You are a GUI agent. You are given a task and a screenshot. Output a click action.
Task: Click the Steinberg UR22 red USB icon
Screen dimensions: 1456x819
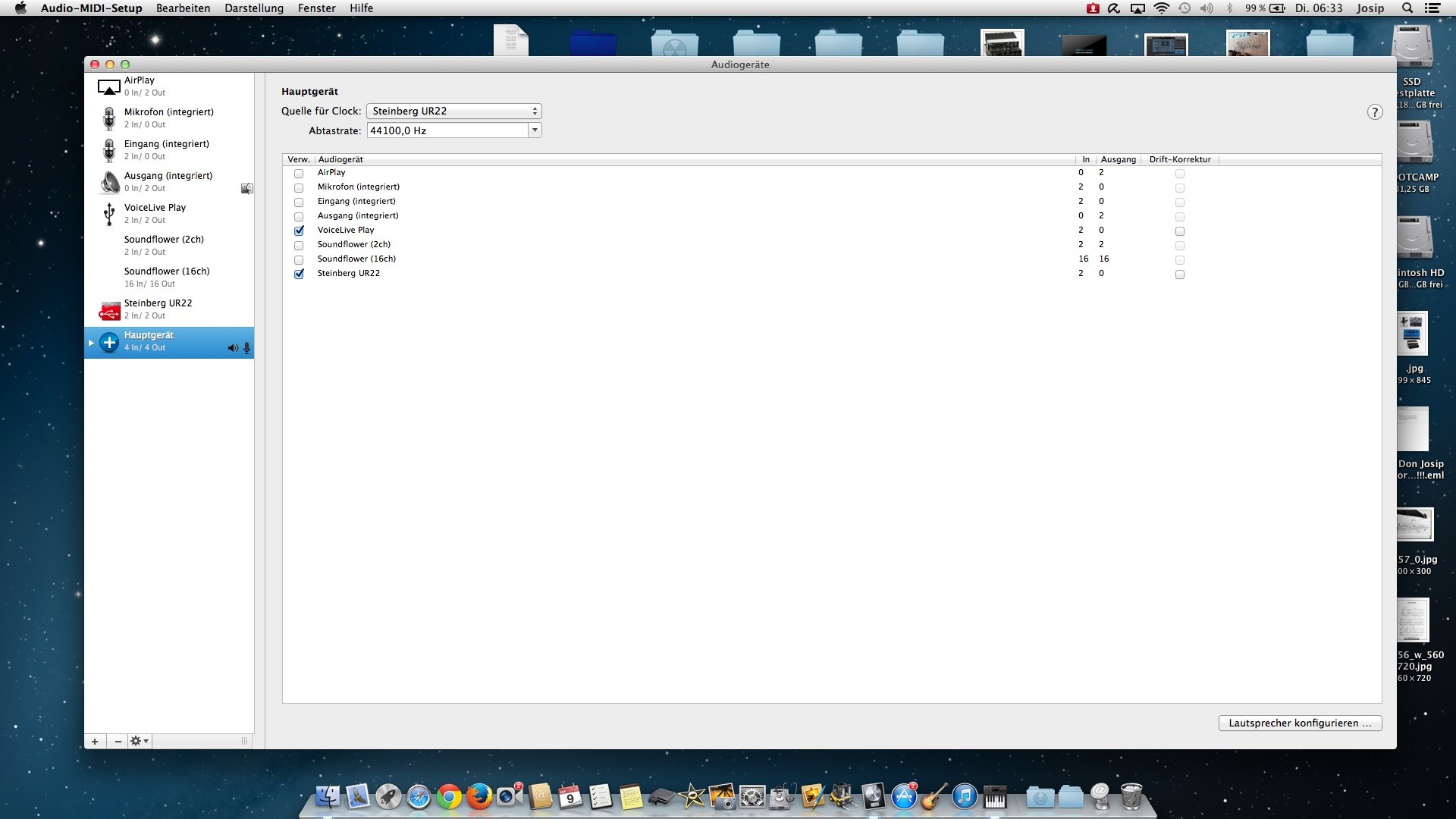pos(109,309)
